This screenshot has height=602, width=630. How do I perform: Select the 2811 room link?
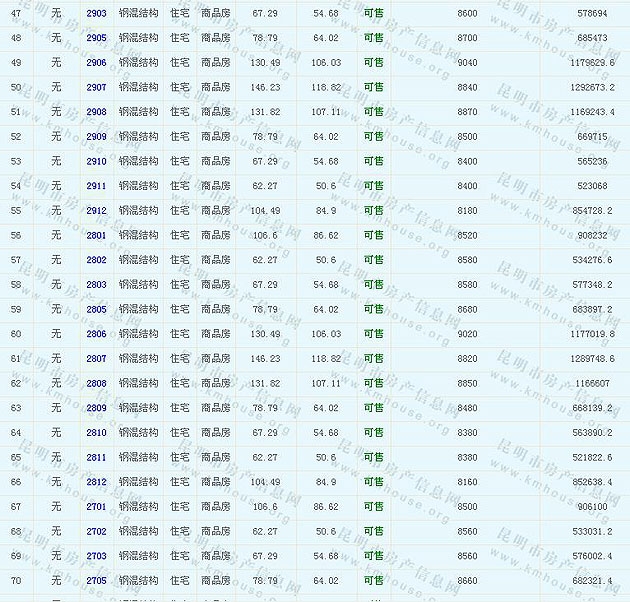[x=96, y=457]
